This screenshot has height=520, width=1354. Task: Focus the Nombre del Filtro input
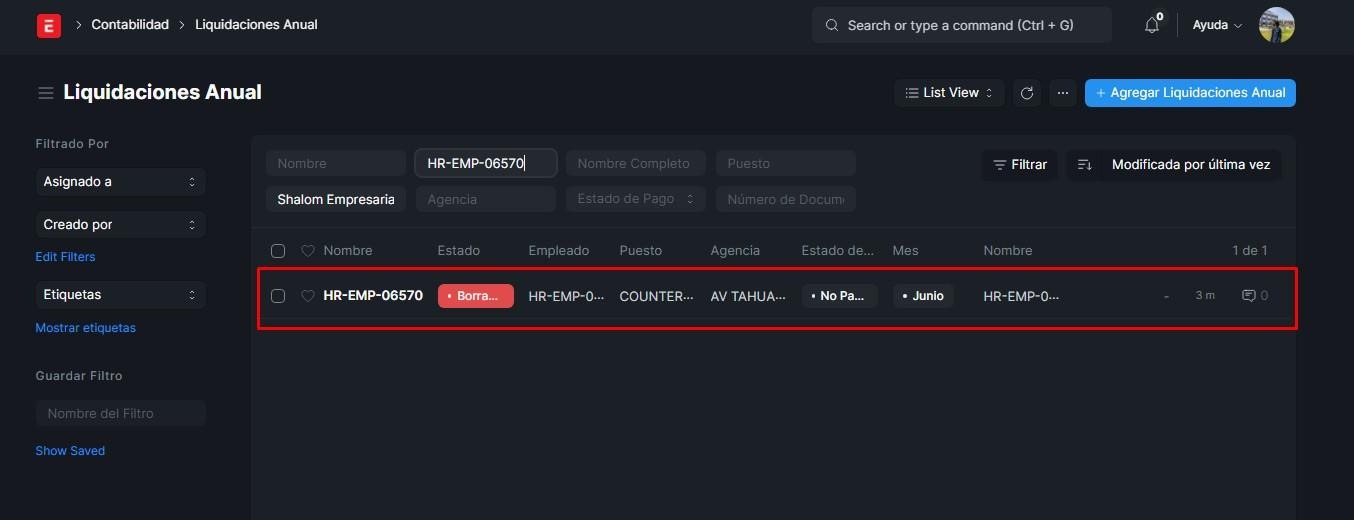click(120, 413)
